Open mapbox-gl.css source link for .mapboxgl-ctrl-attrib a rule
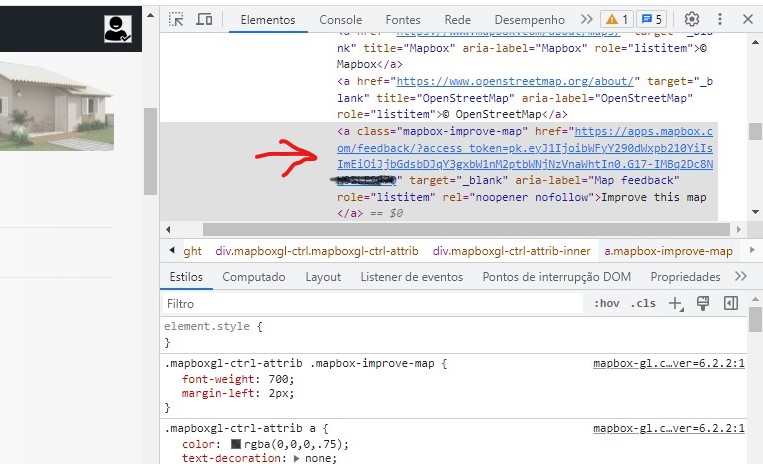This screenshot has width=763, height=464. (x=669, y=428)
